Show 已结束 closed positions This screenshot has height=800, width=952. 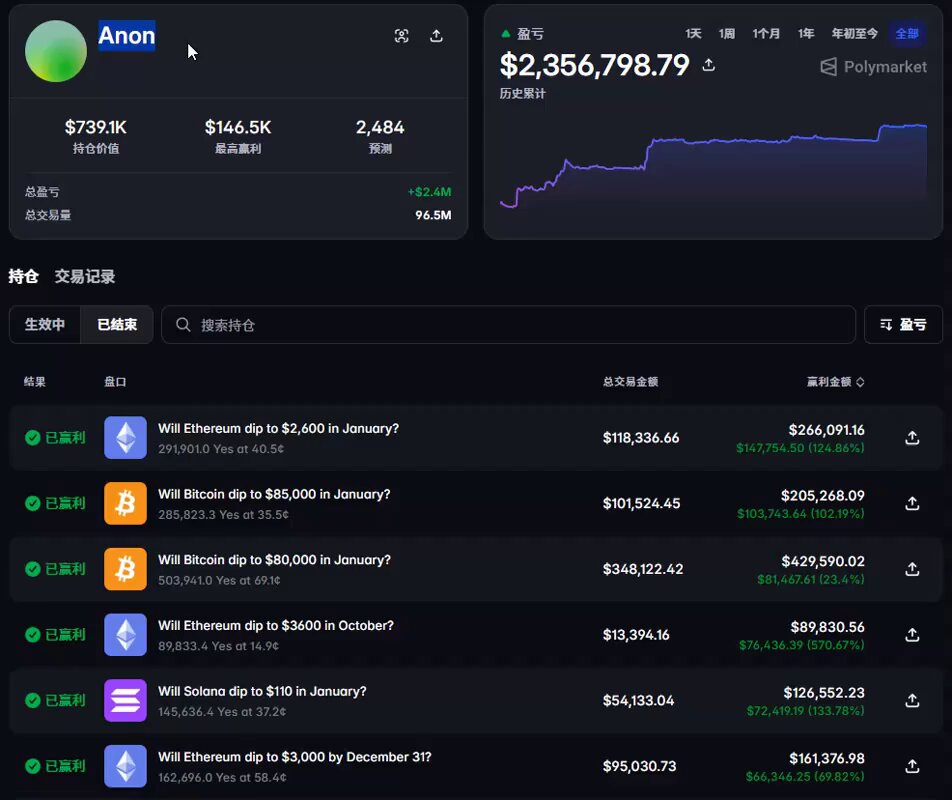pyautogui.click(x=117, y=325)
